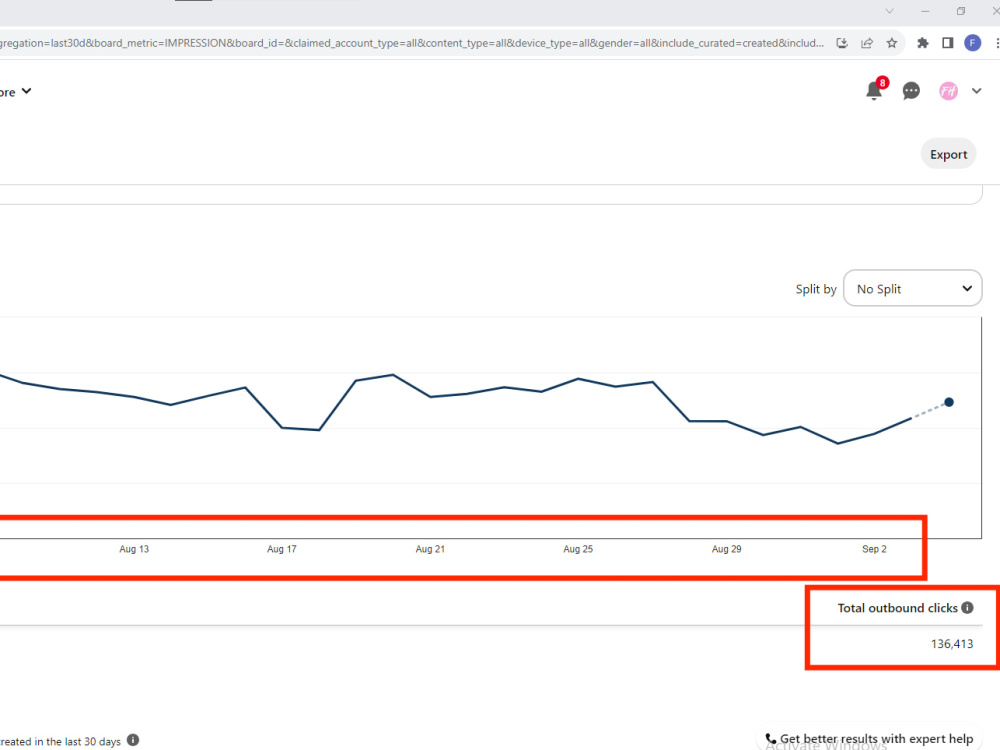Click the 136,413 outbound clicks value

[952, 644]
